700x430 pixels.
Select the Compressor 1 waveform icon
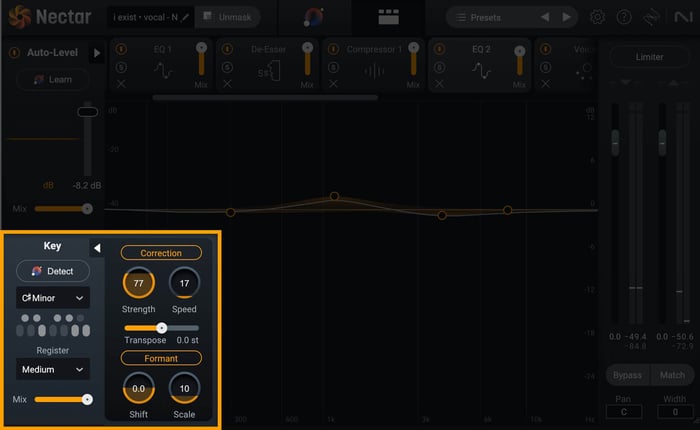click(x=374, y=71)
